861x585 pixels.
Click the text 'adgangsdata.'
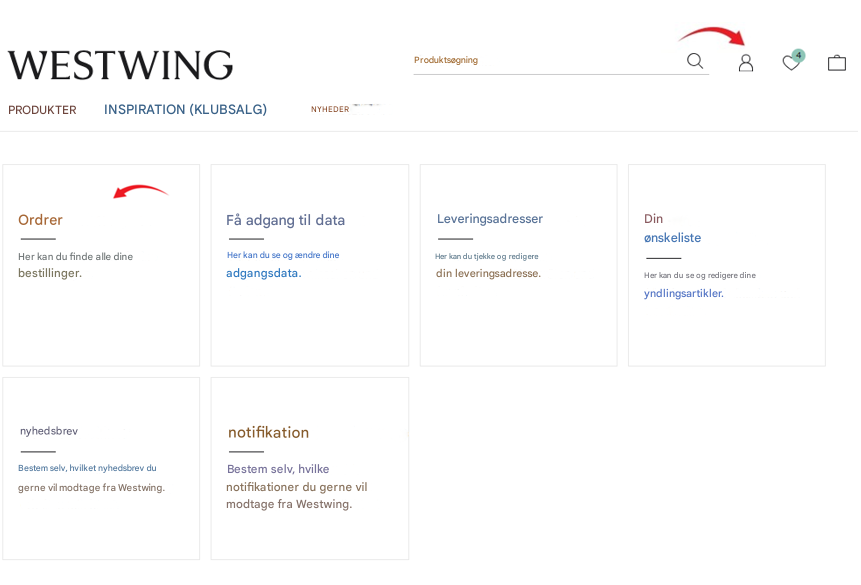tap(264, 273)
